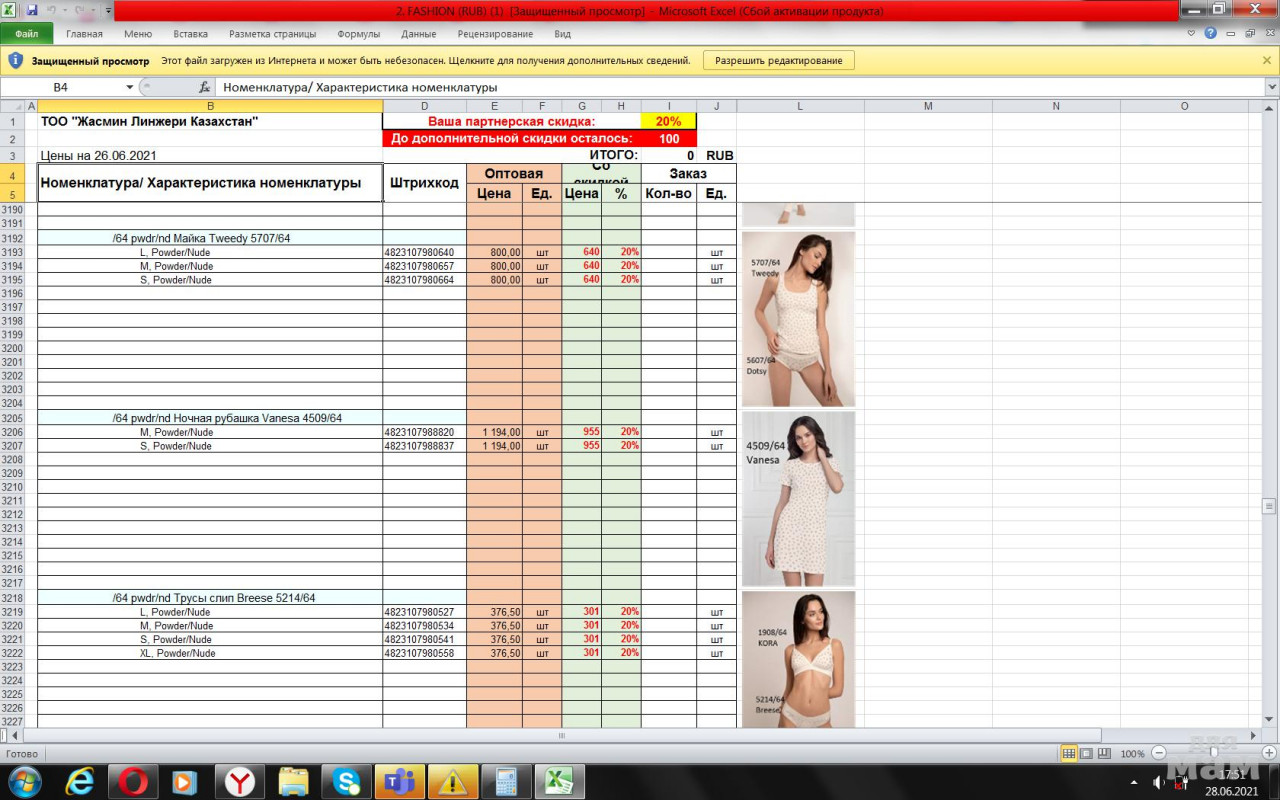Viewport: 1280px width, 800px height.
Task: Open Opera browser from the taskbar
Action: 133,781
